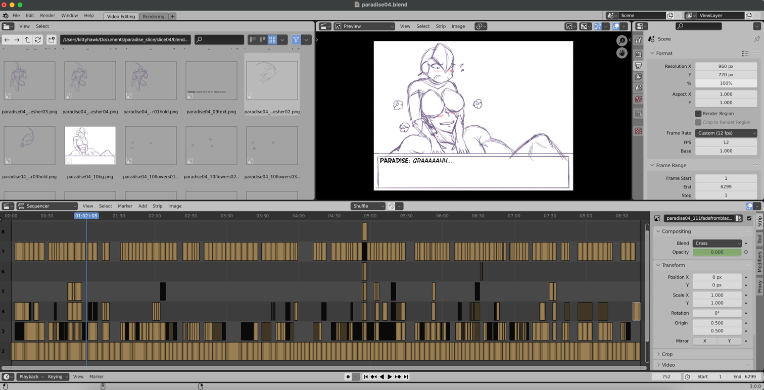Open the File menu
Viewport: 764px width, 390px height.
coord(17,16)
